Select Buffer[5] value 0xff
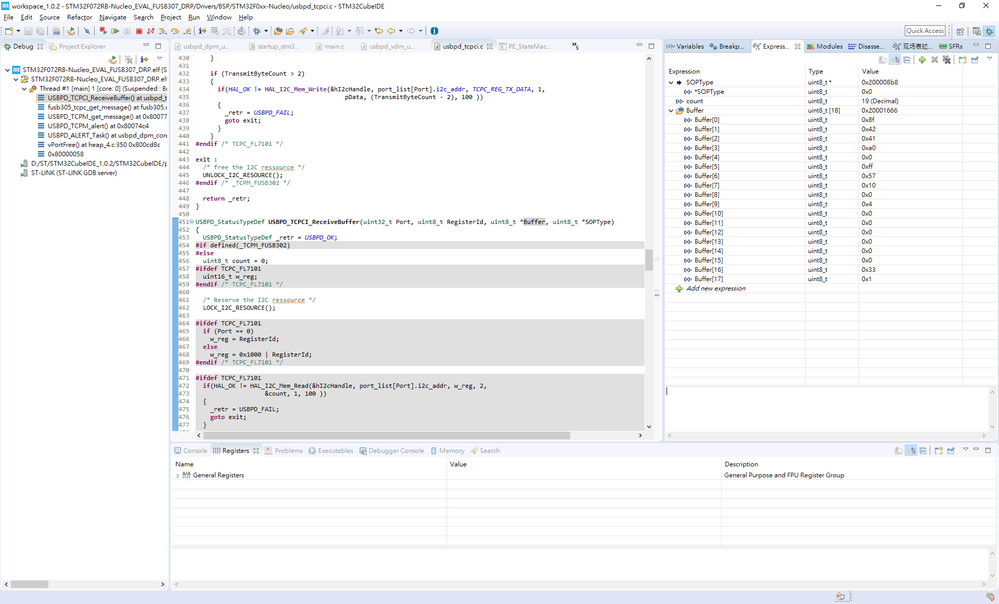 (x=866, y=167)
